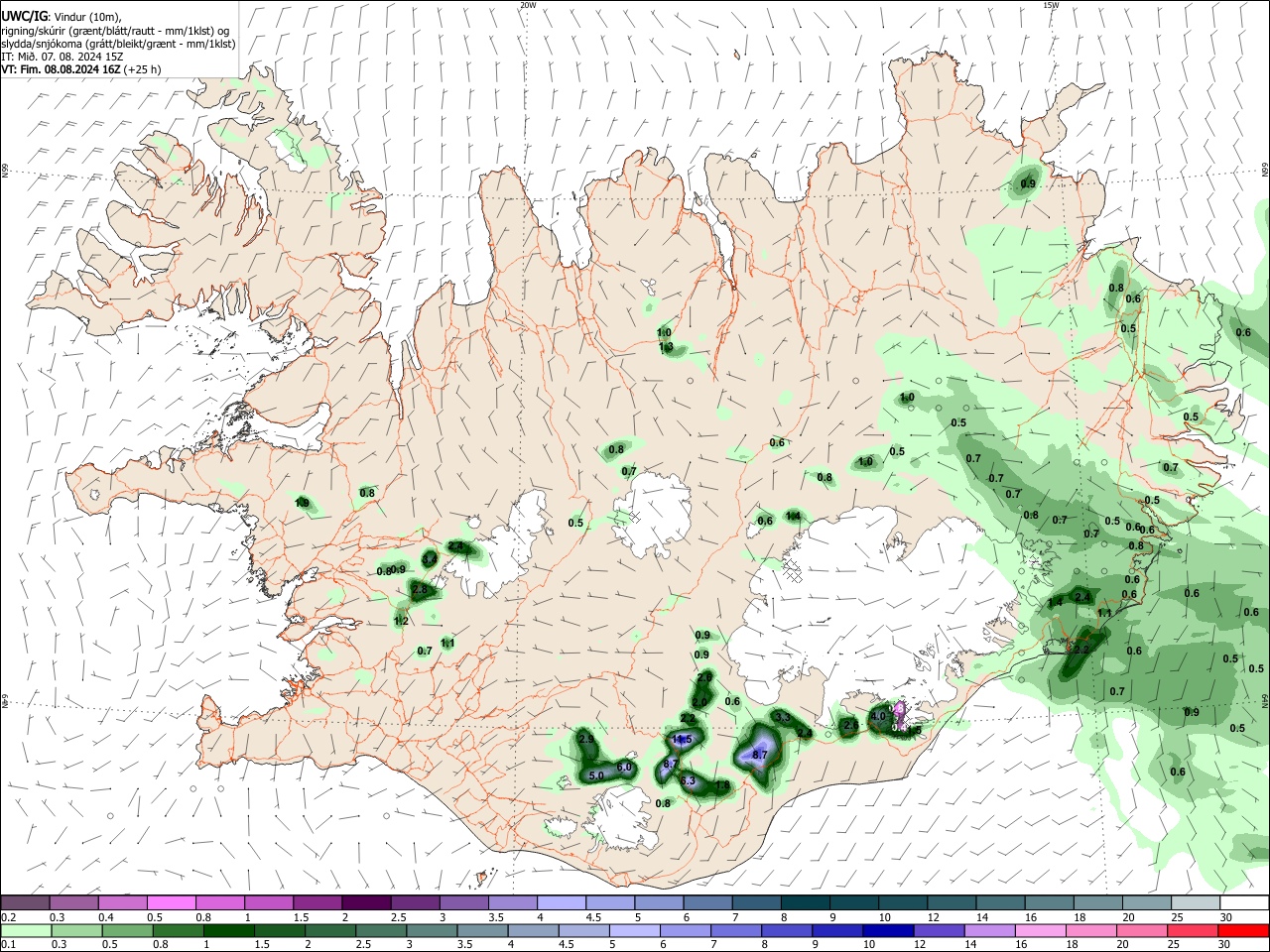This screenshot has height=952, width=1270.
Task: Click the 6.3 precipitation value on map
Action: pos(689,781)
